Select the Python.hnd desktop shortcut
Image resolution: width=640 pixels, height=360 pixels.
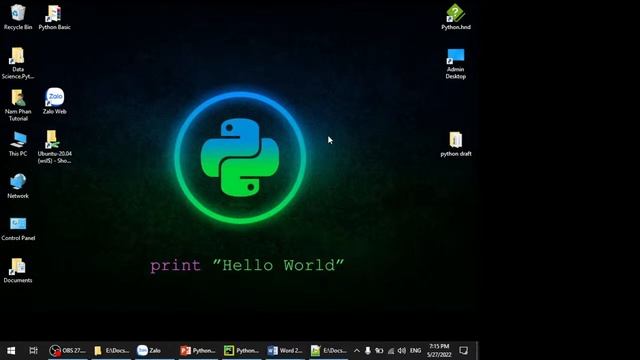(456, 17)
